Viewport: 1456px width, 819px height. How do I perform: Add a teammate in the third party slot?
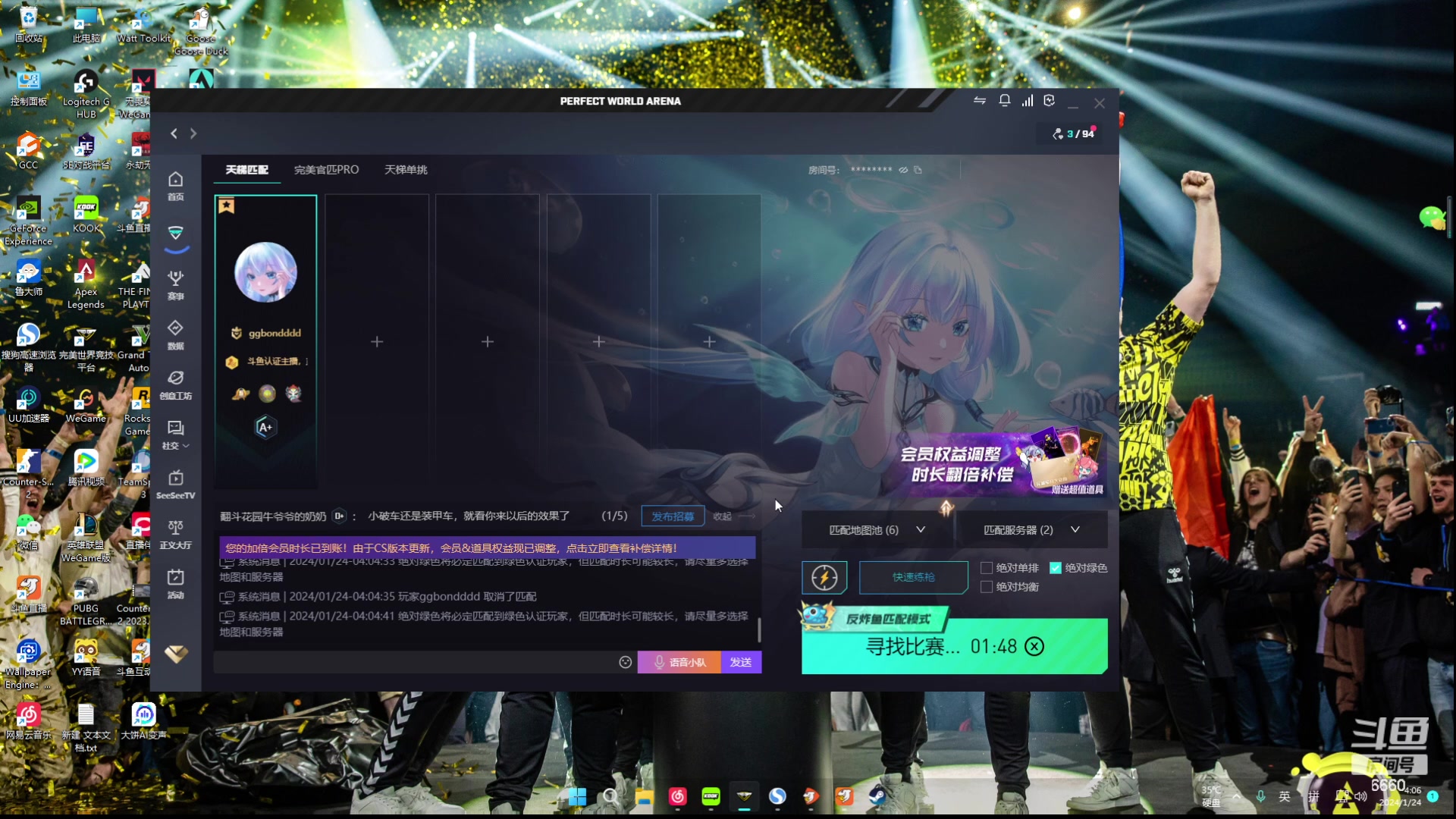(x=488, y=342)
